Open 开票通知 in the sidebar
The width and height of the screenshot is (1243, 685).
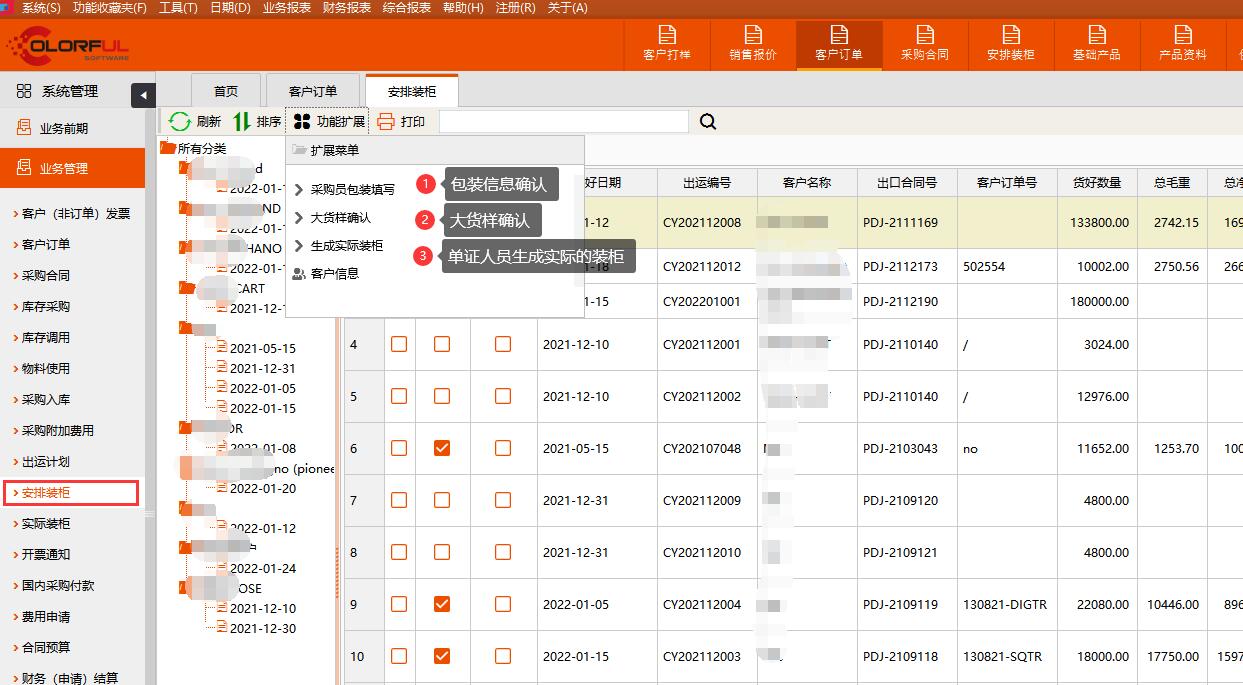[x=46, y=554]
